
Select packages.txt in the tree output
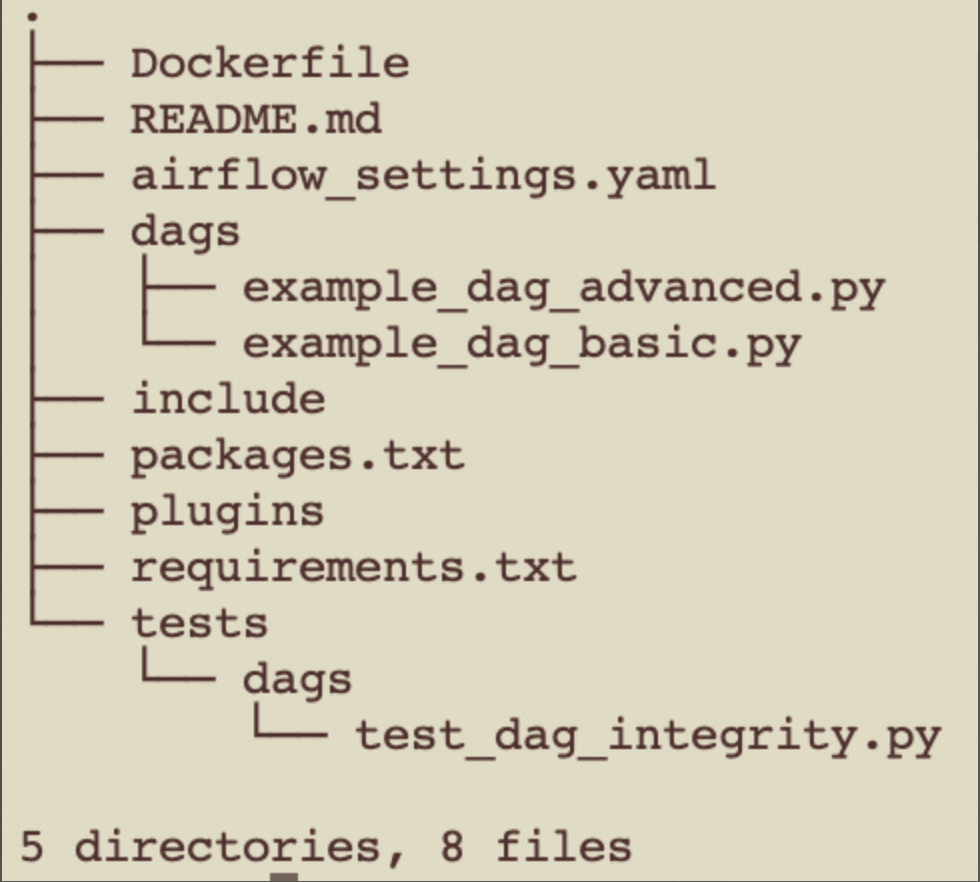click(x=297, y=456)
